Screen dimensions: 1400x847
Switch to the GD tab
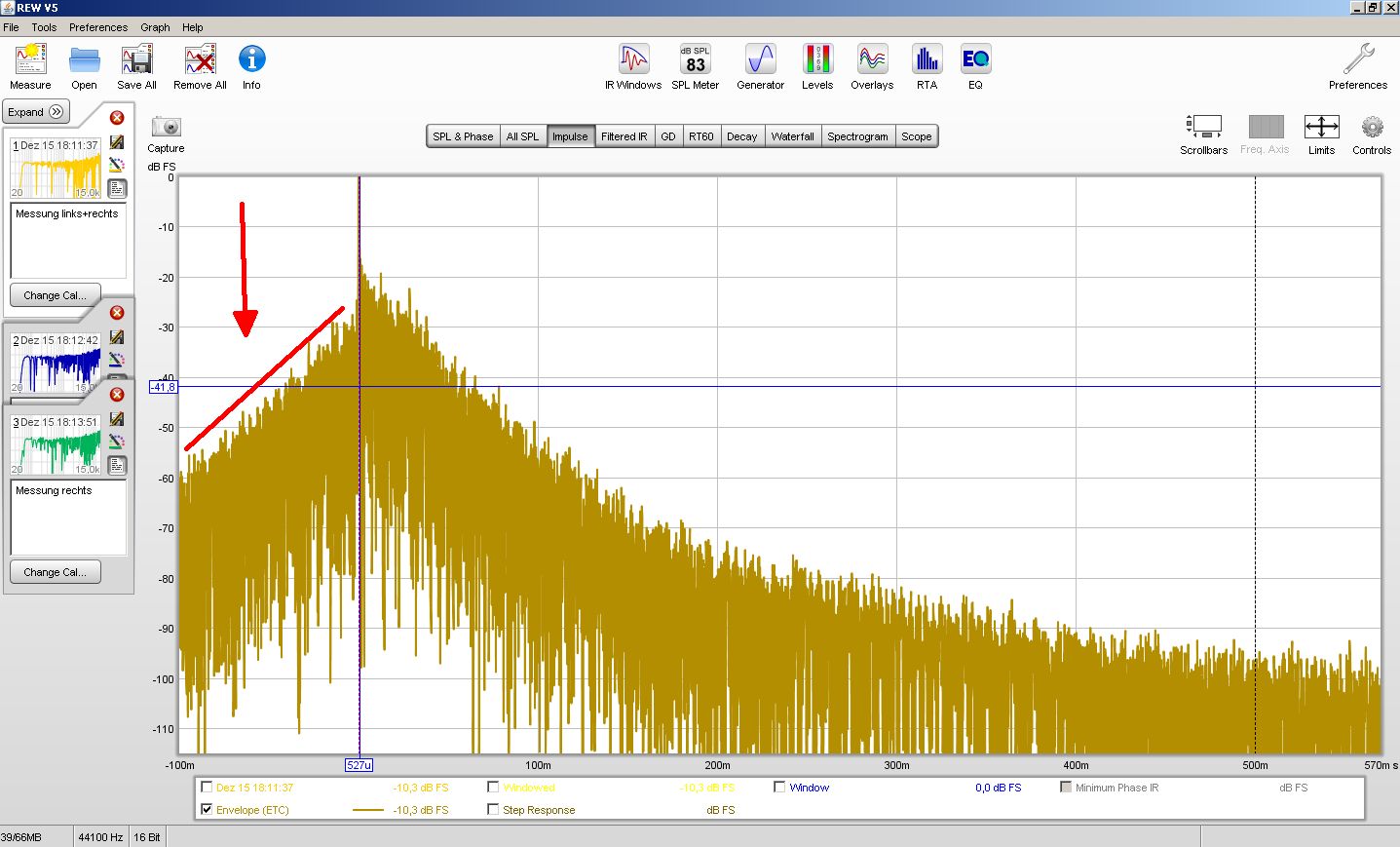(668, 136)
